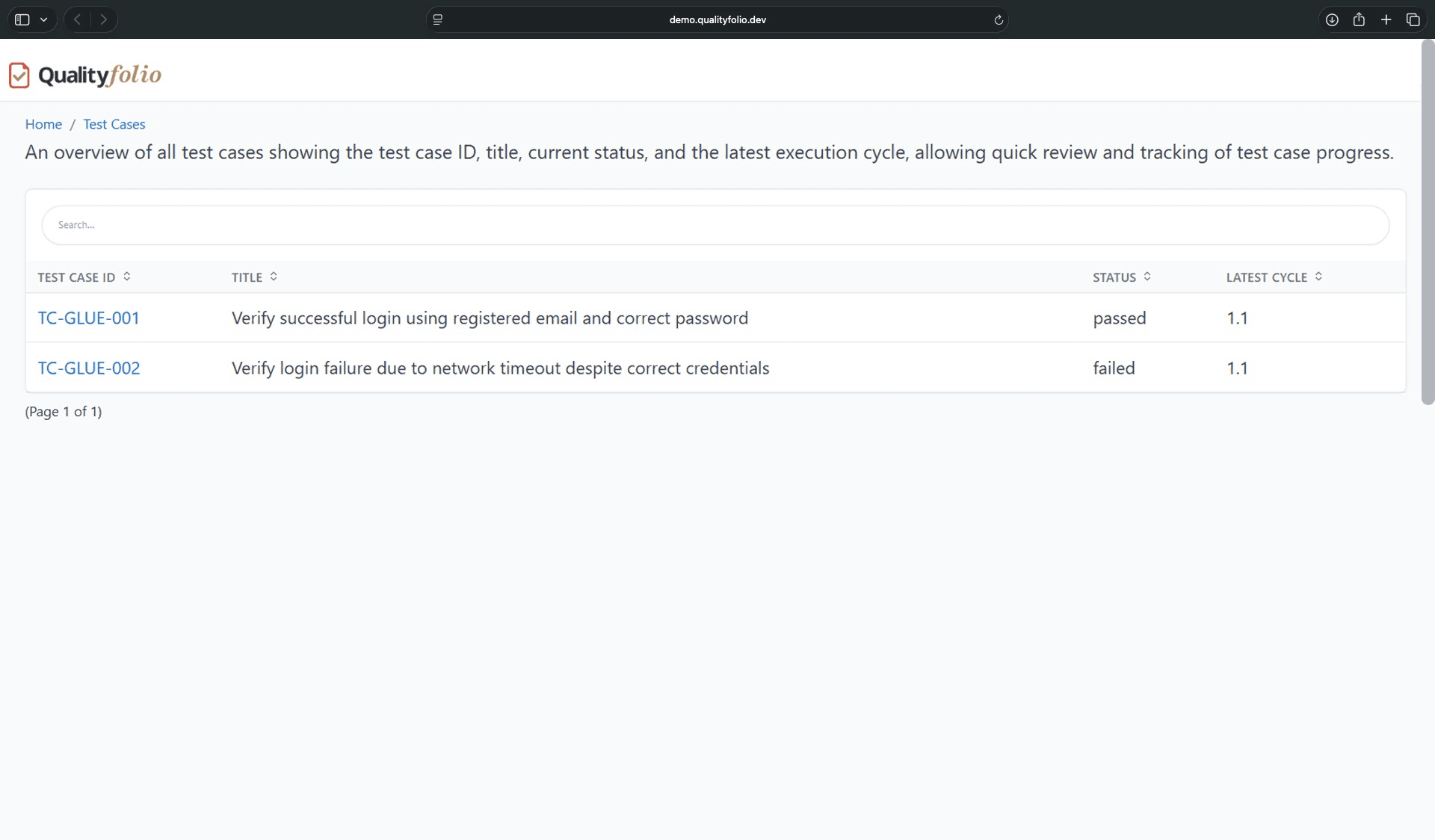This screenshot has height=840, width=1435.
Task: Show tab overview icon
Action: pyautogui.click(x=1413, y=20)
